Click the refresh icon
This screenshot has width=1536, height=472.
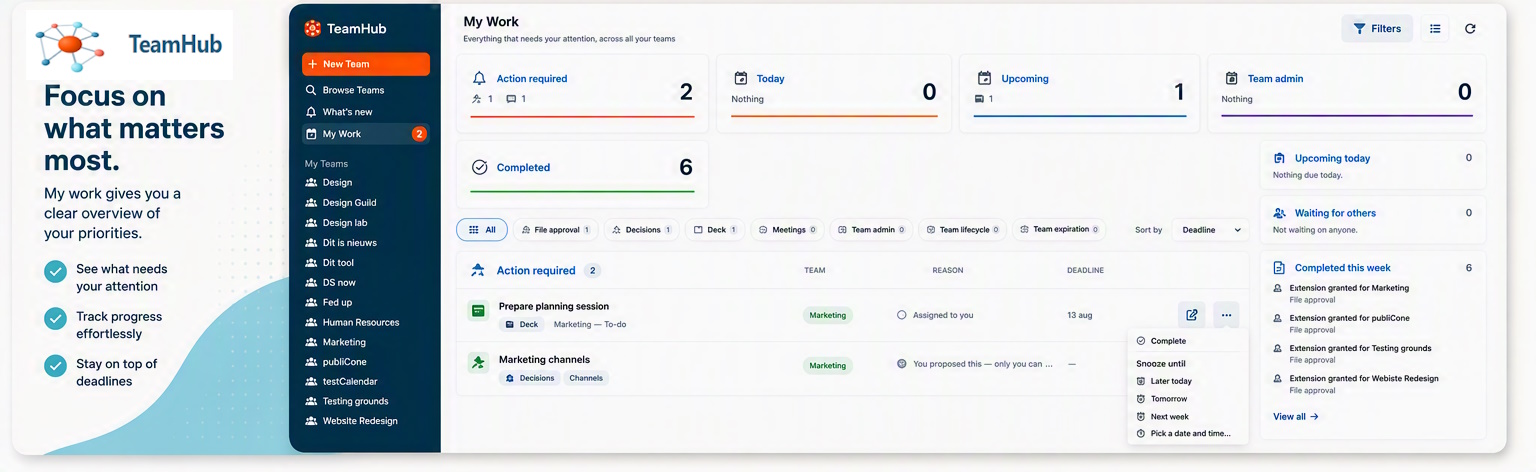[x=1470, y=28]
